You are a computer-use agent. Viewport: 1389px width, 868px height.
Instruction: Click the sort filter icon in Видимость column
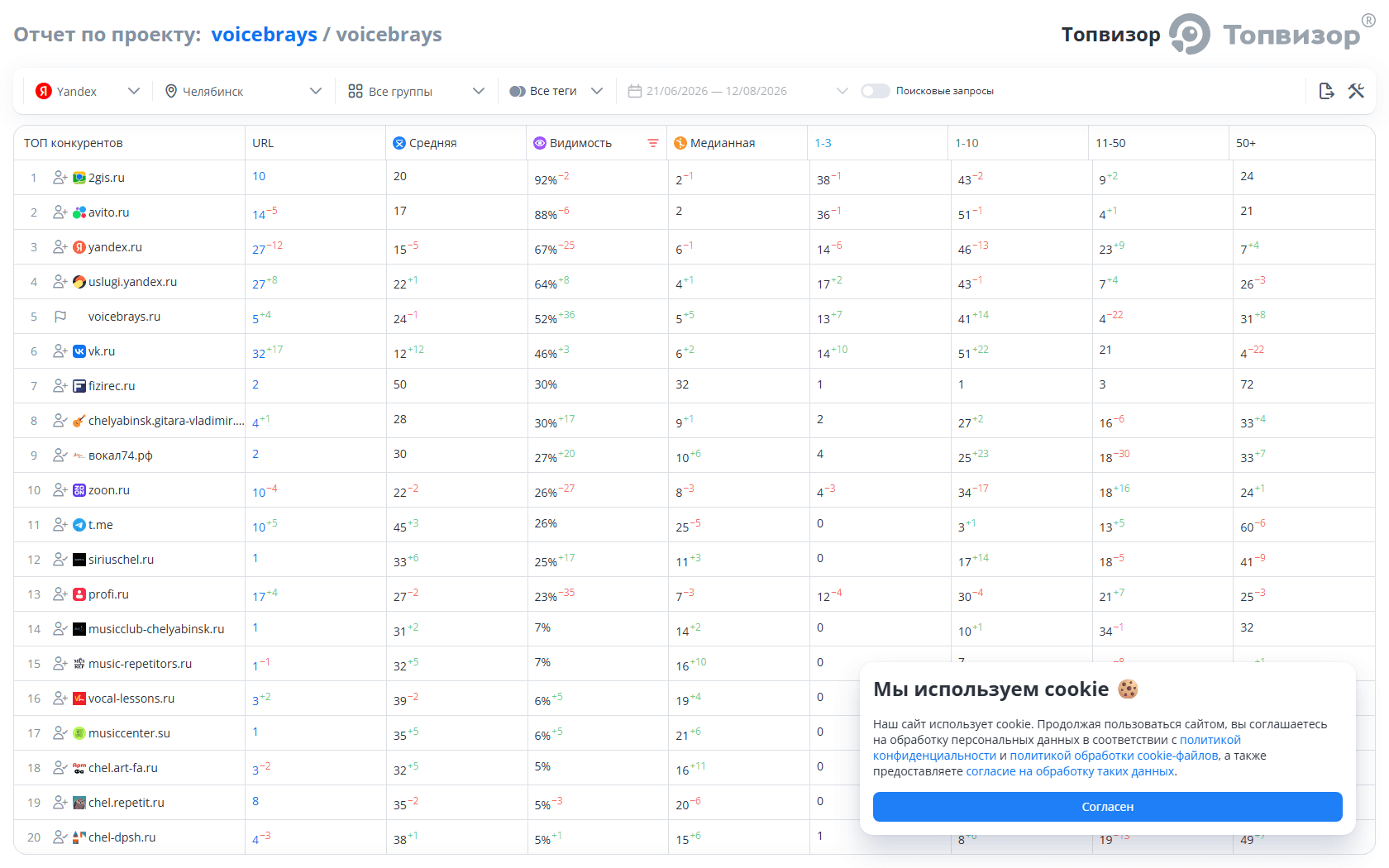pos(653,143)
